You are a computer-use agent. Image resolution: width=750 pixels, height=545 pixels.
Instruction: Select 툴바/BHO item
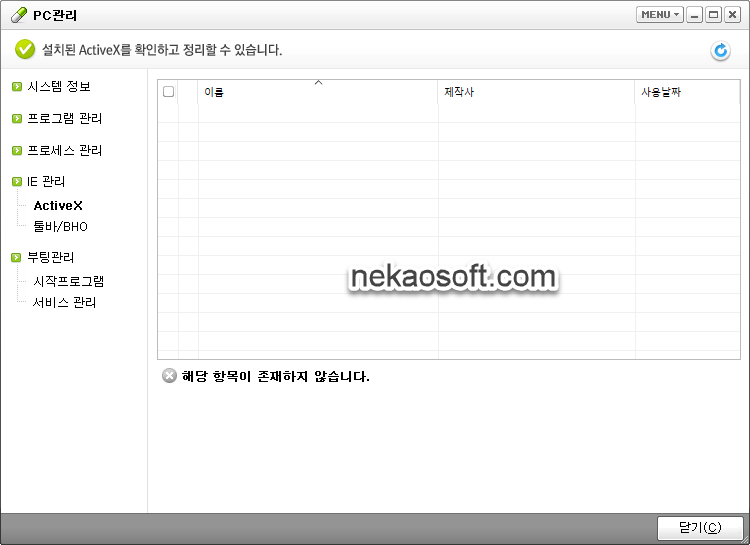coord(60,226)
